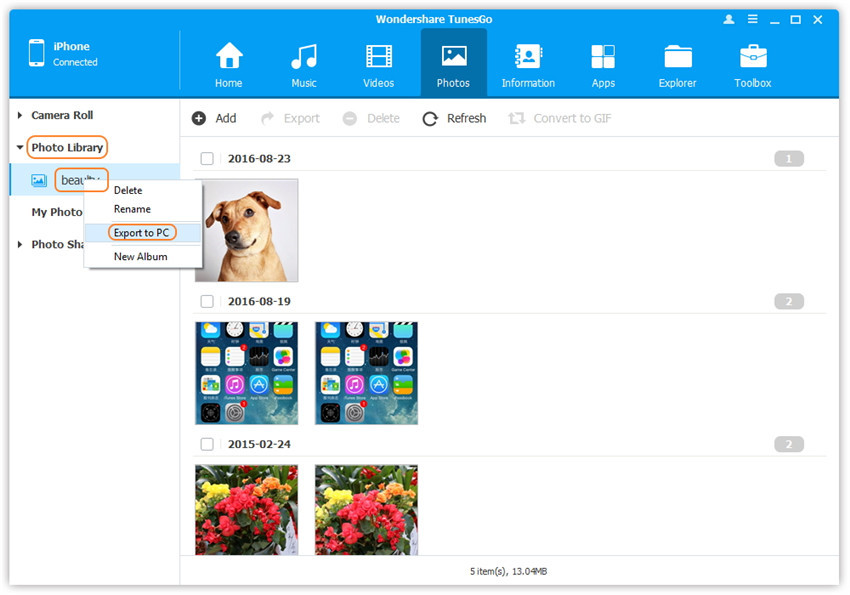Screen dimensions: 850x595
Task: Check the 2015-02-24 group checkbox
Action: coord(207,444)
